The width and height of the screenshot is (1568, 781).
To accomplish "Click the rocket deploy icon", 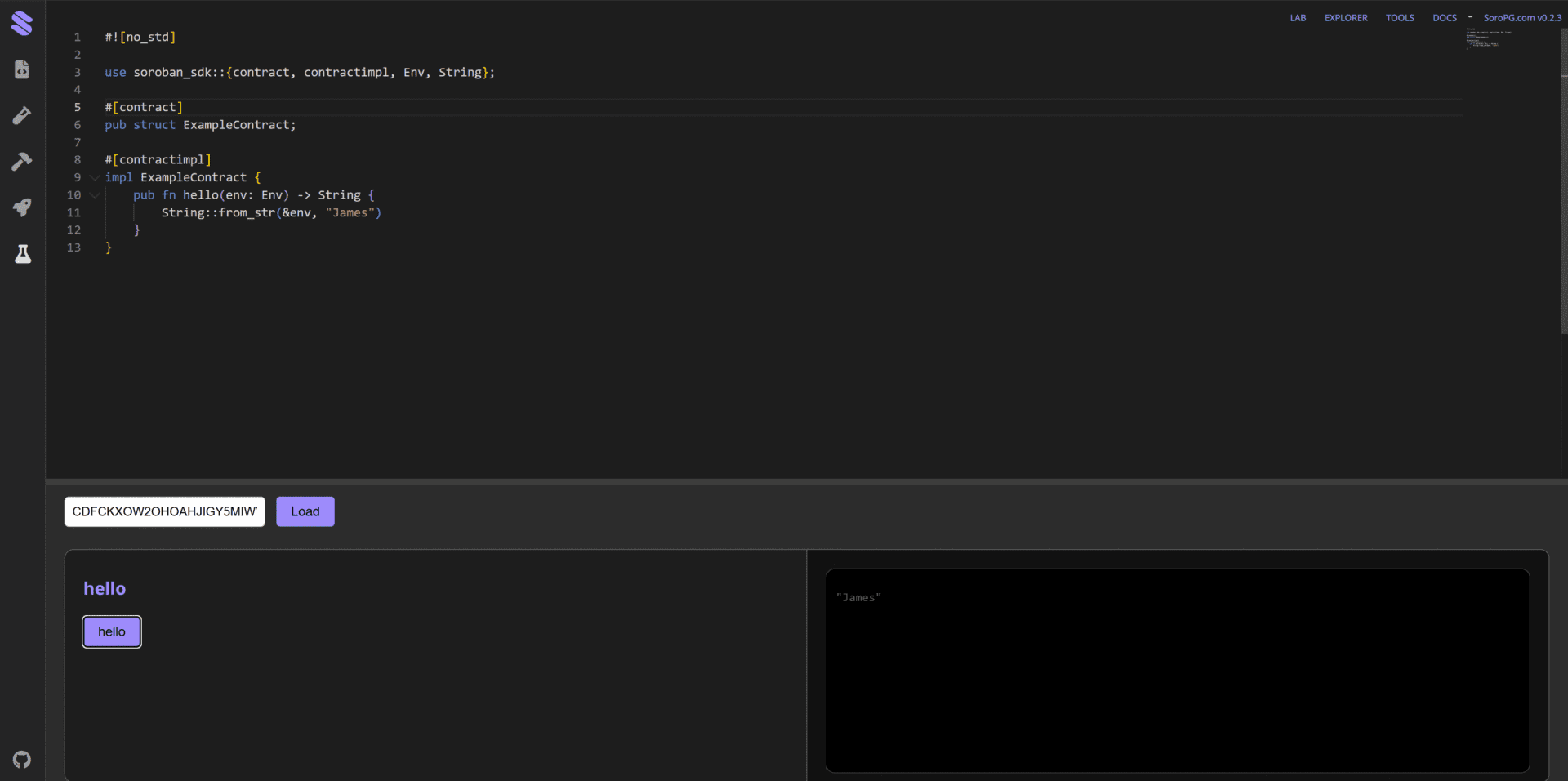I will click(x=22, y=208).
